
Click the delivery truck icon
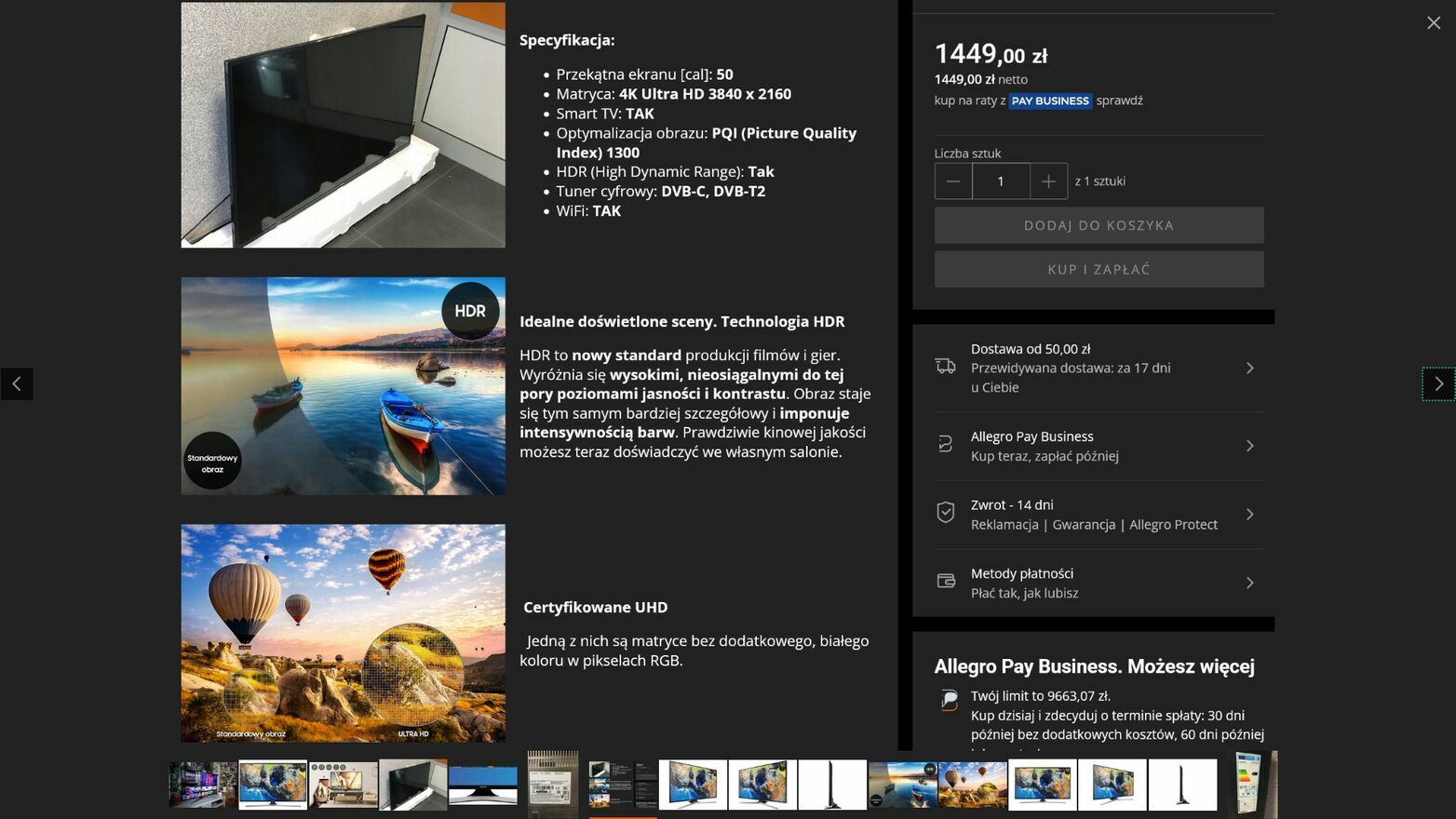pos(946,367)
